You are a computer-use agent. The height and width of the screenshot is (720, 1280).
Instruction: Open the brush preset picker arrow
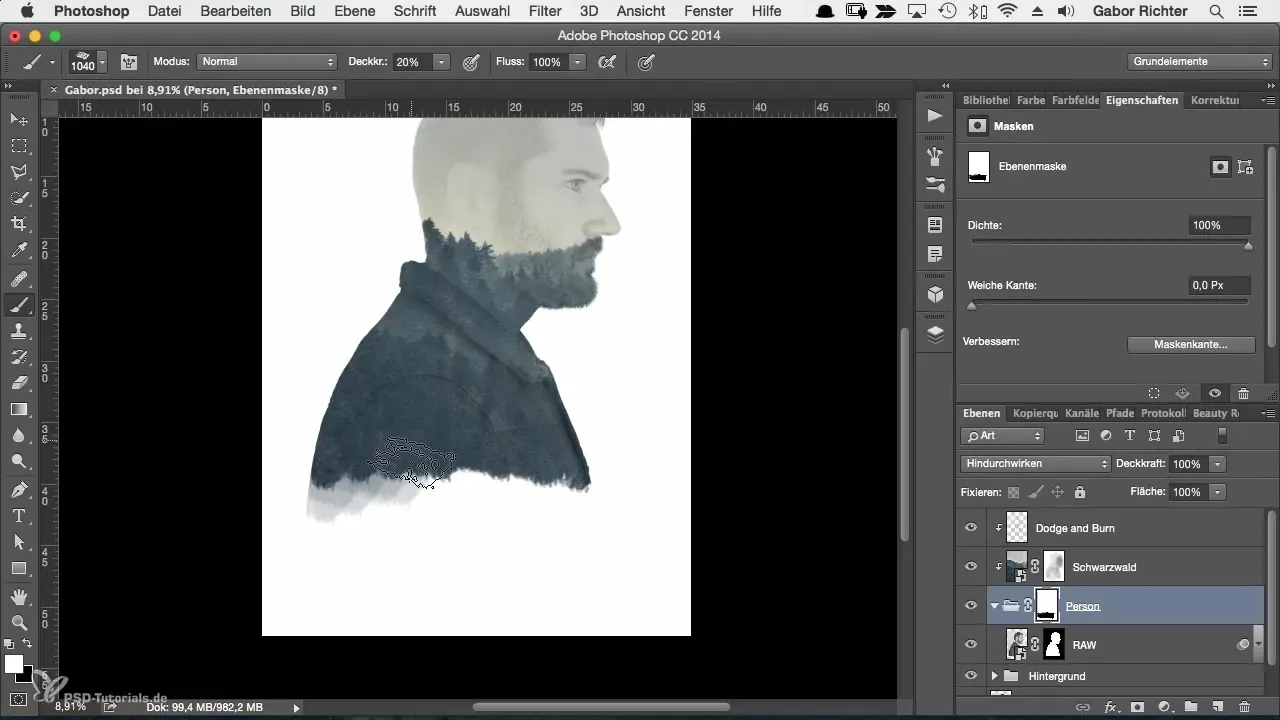[102, 62]
